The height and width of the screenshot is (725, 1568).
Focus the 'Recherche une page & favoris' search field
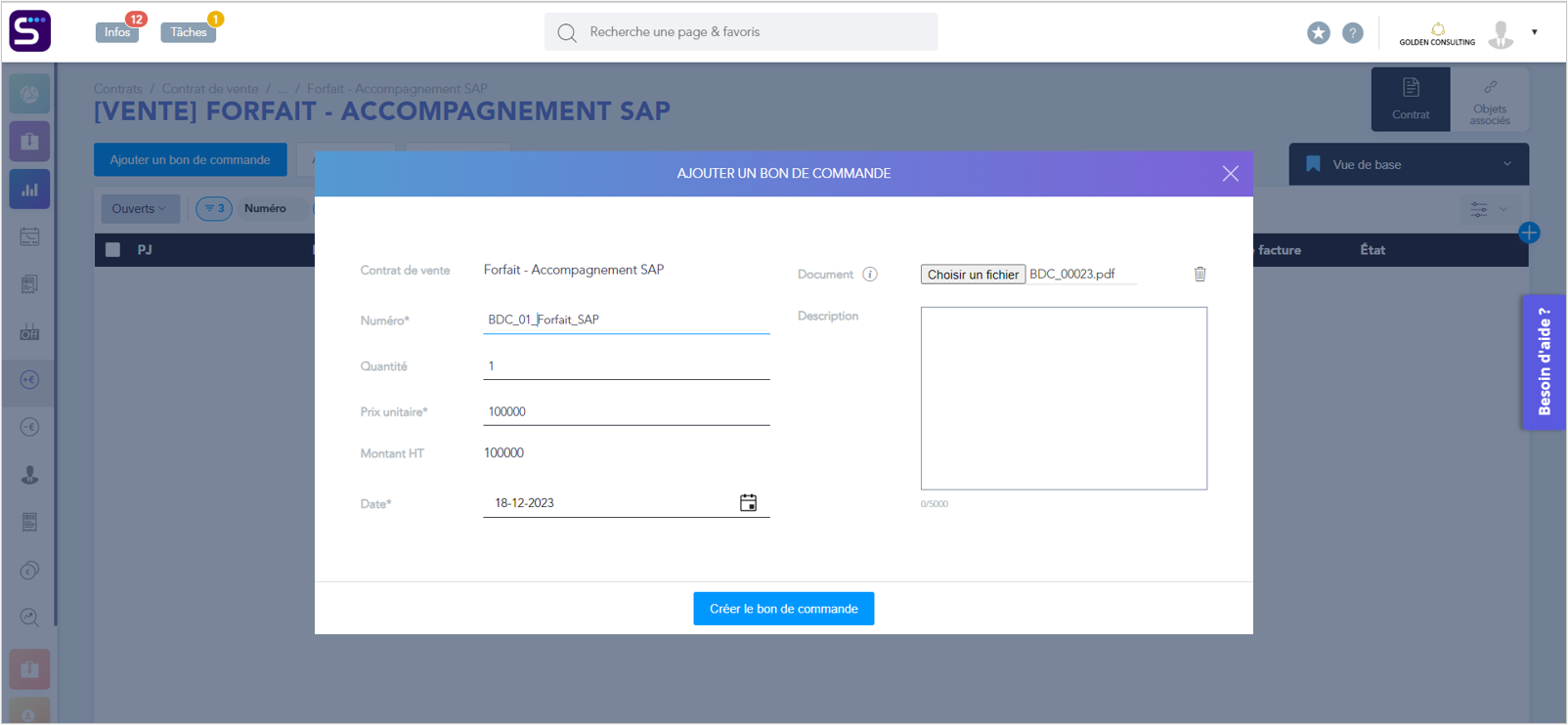[741, 32]
